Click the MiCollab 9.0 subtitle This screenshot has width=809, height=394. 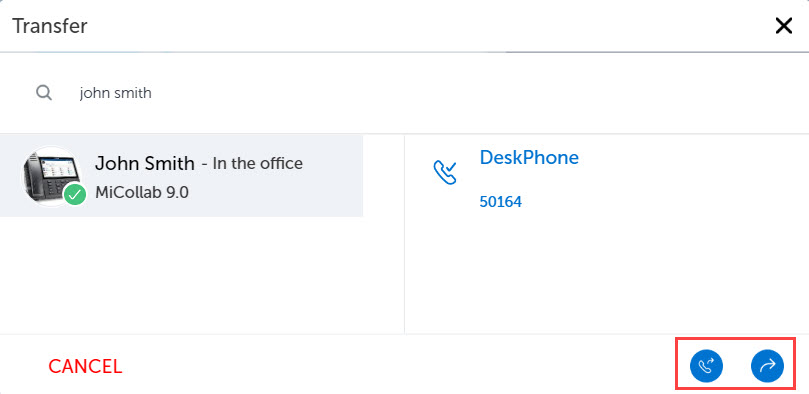142,192
